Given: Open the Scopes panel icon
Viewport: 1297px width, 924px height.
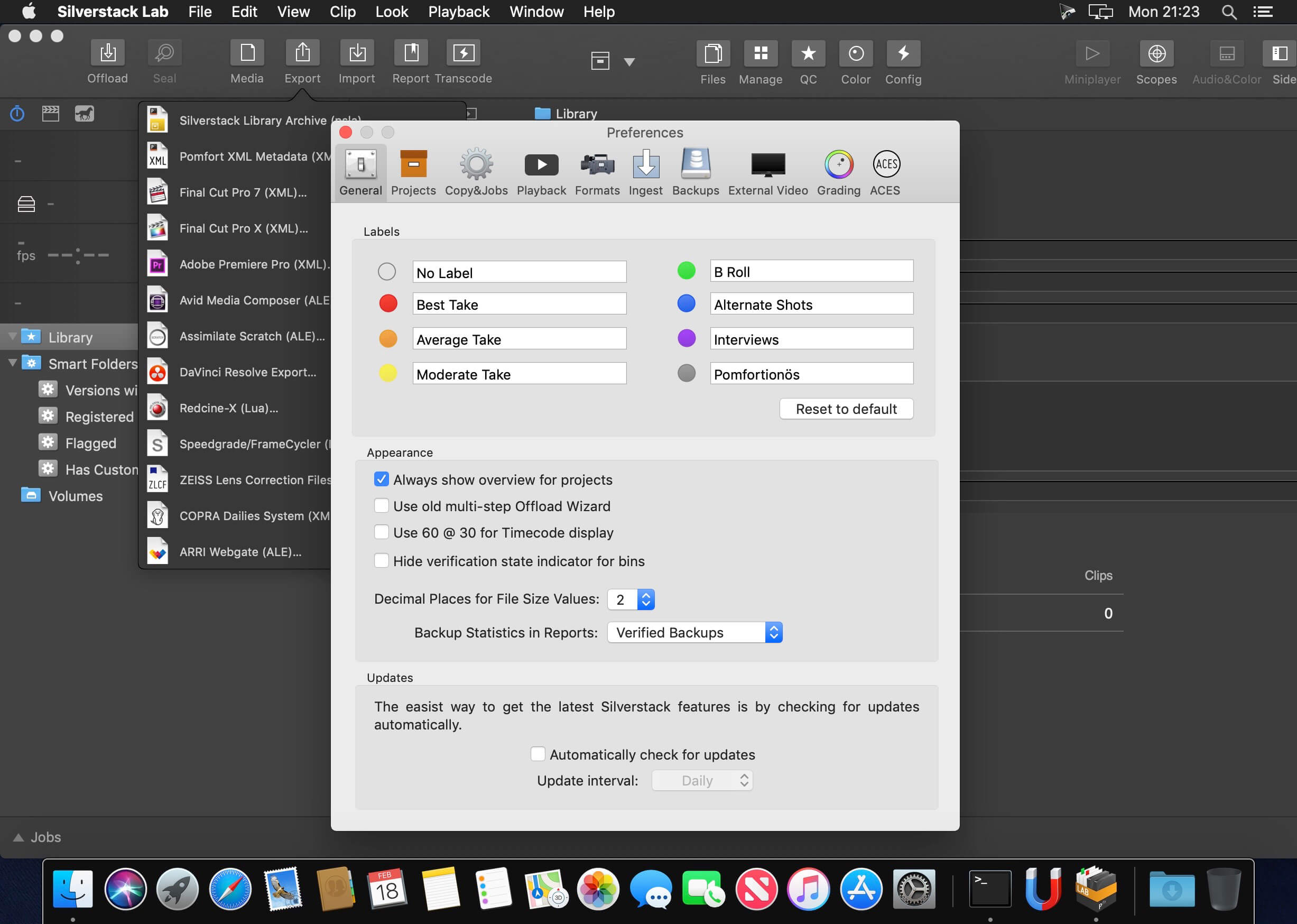Looking at the screenshot, I should [x=1156, y=53].
